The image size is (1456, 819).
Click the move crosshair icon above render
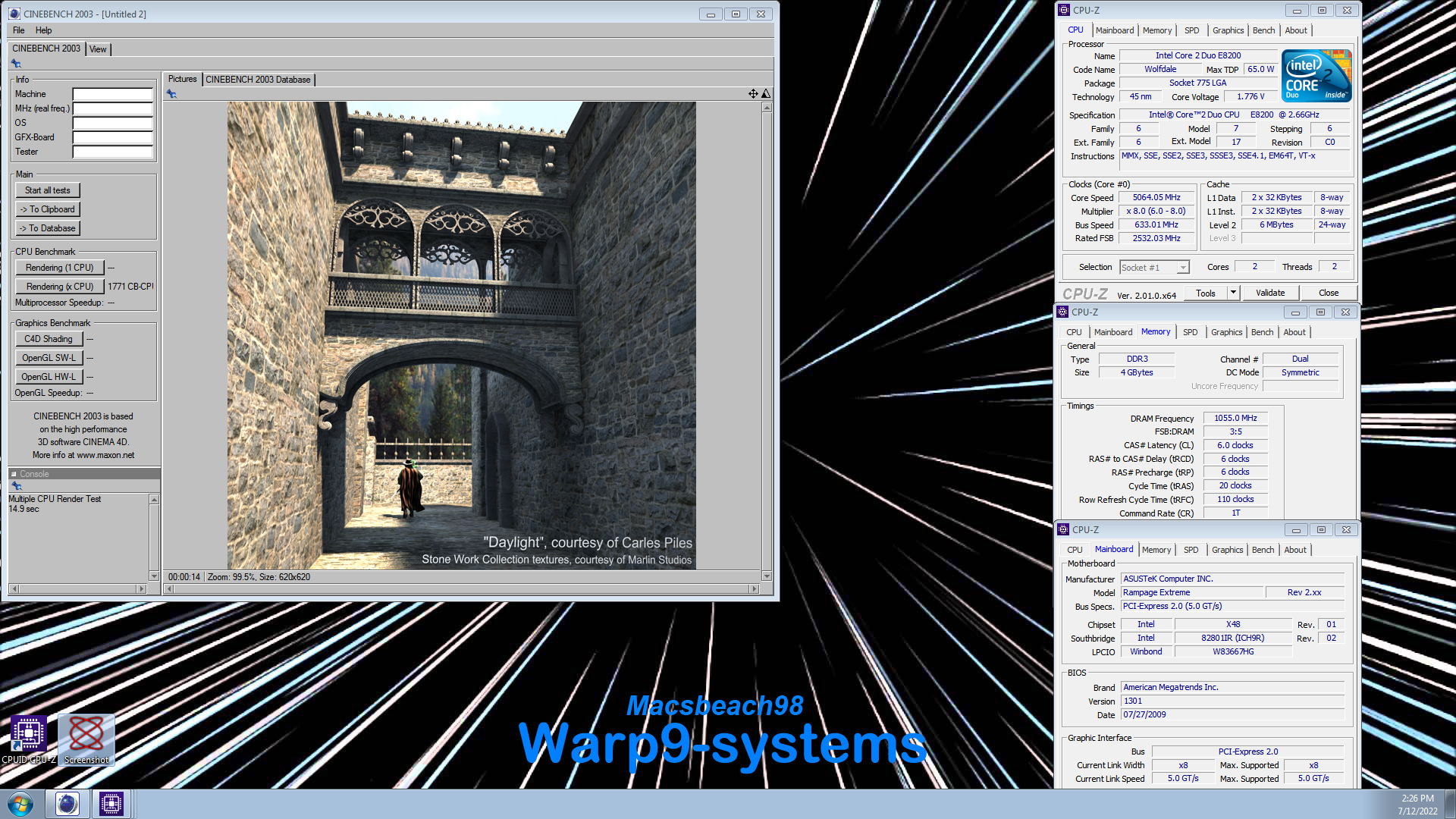tap(753, 94)
